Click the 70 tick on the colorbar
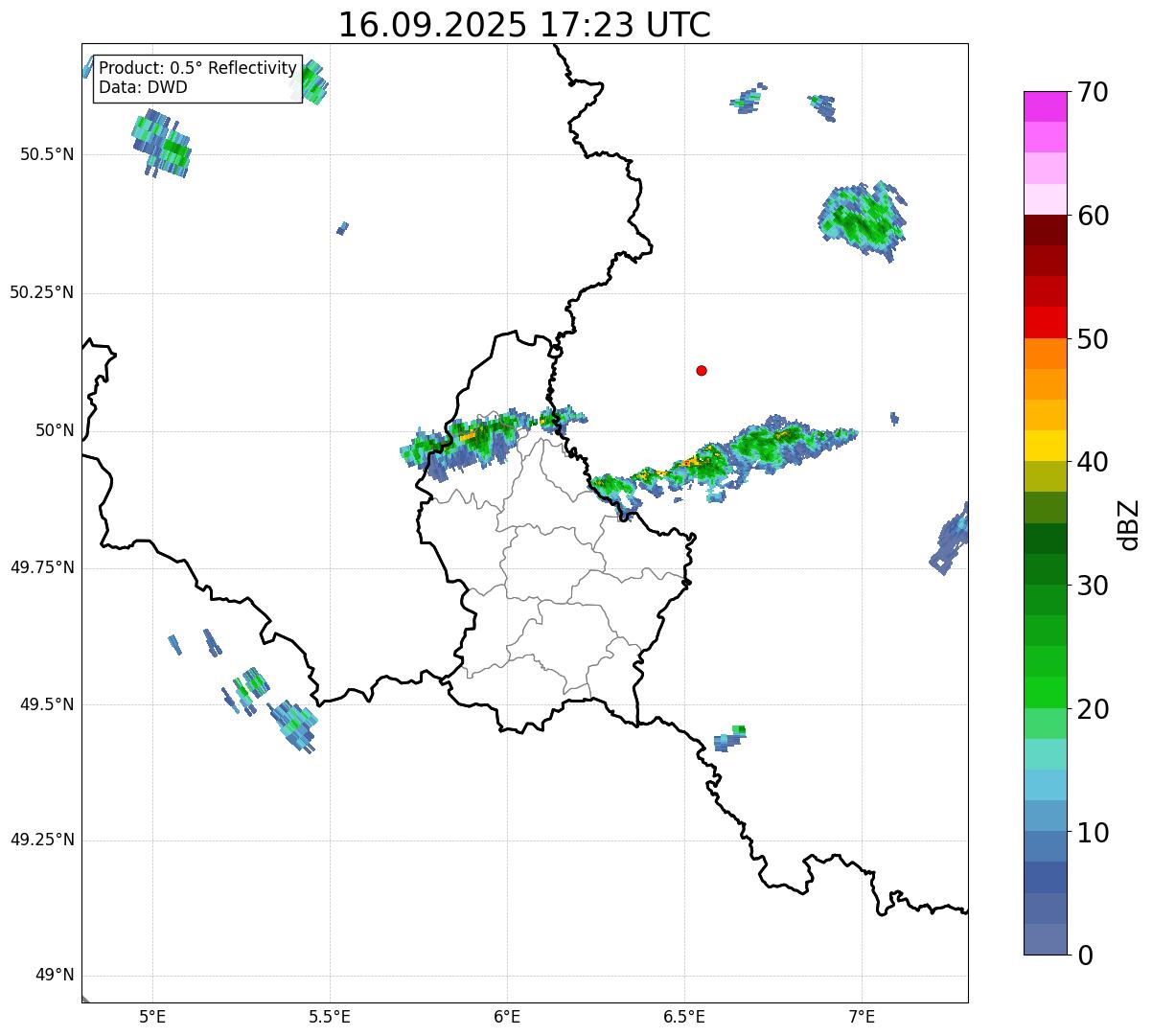Screen dimensions: 1152x1036 point(1093,92)
